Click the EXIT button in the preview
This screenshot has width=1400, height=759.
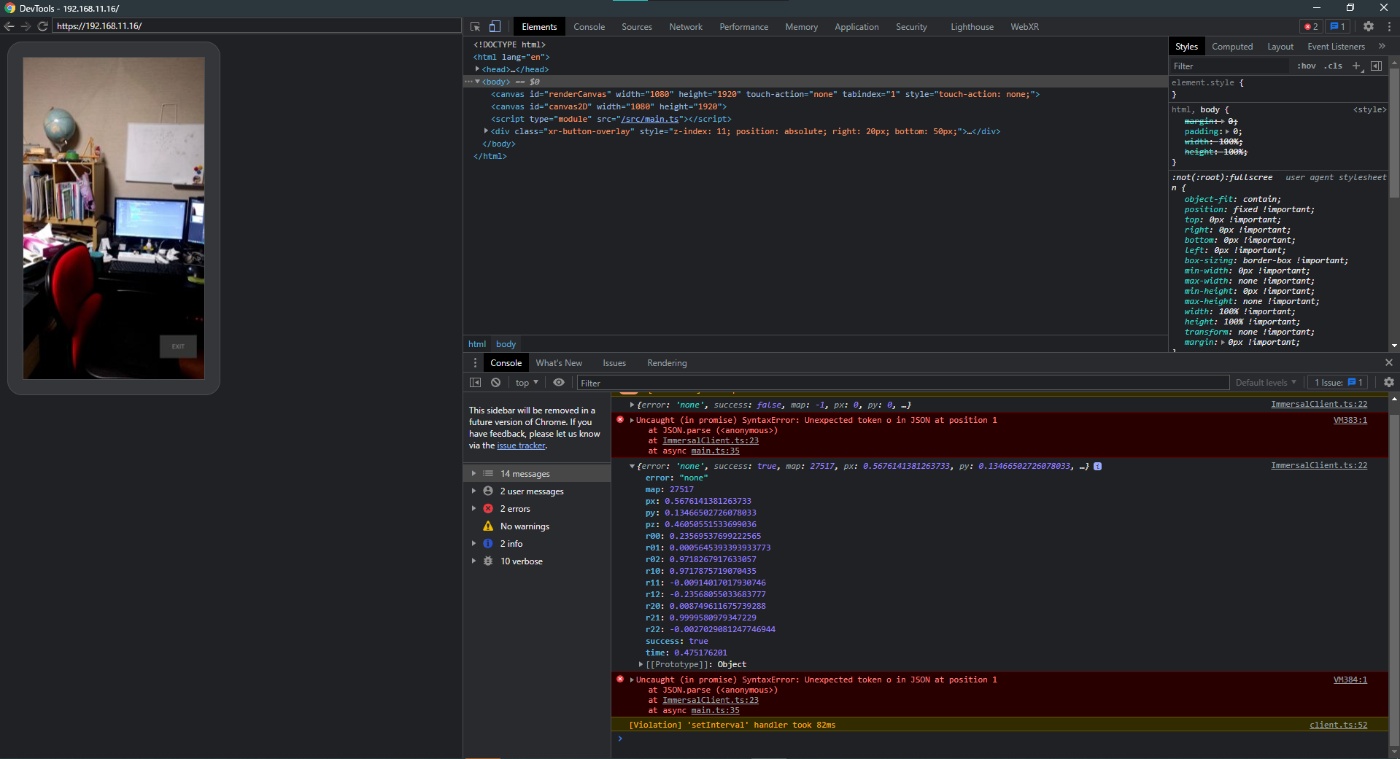click(x=178, y=347)
